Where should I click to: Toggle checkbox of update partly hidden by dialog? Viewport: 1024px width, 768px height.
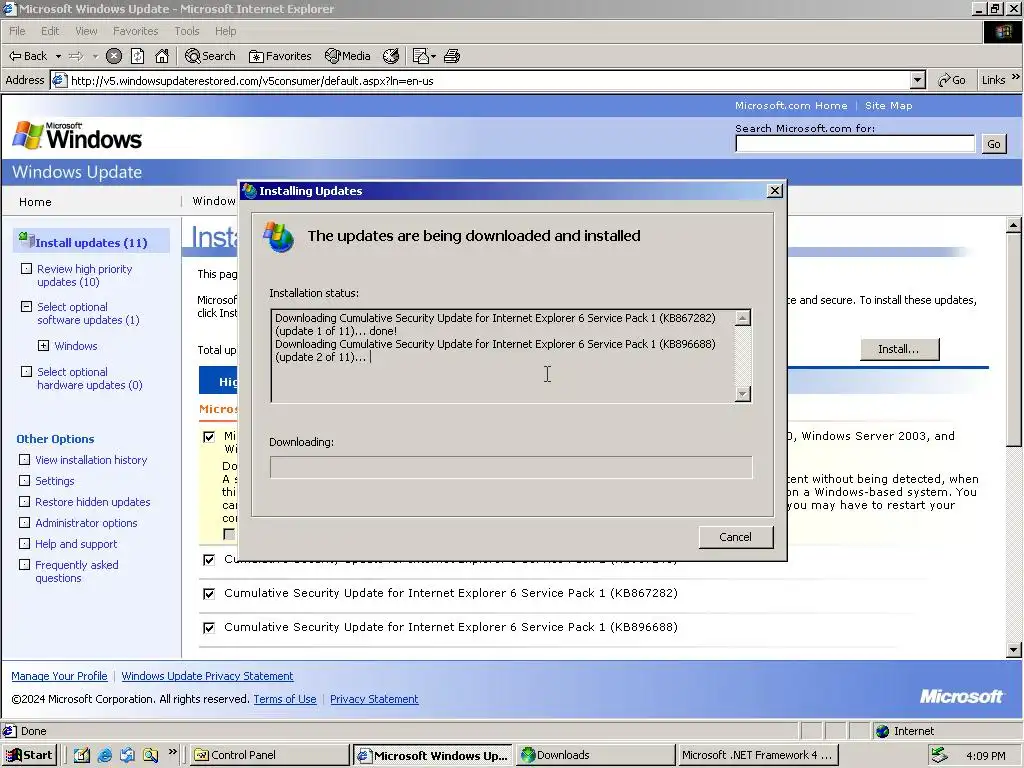209,560
